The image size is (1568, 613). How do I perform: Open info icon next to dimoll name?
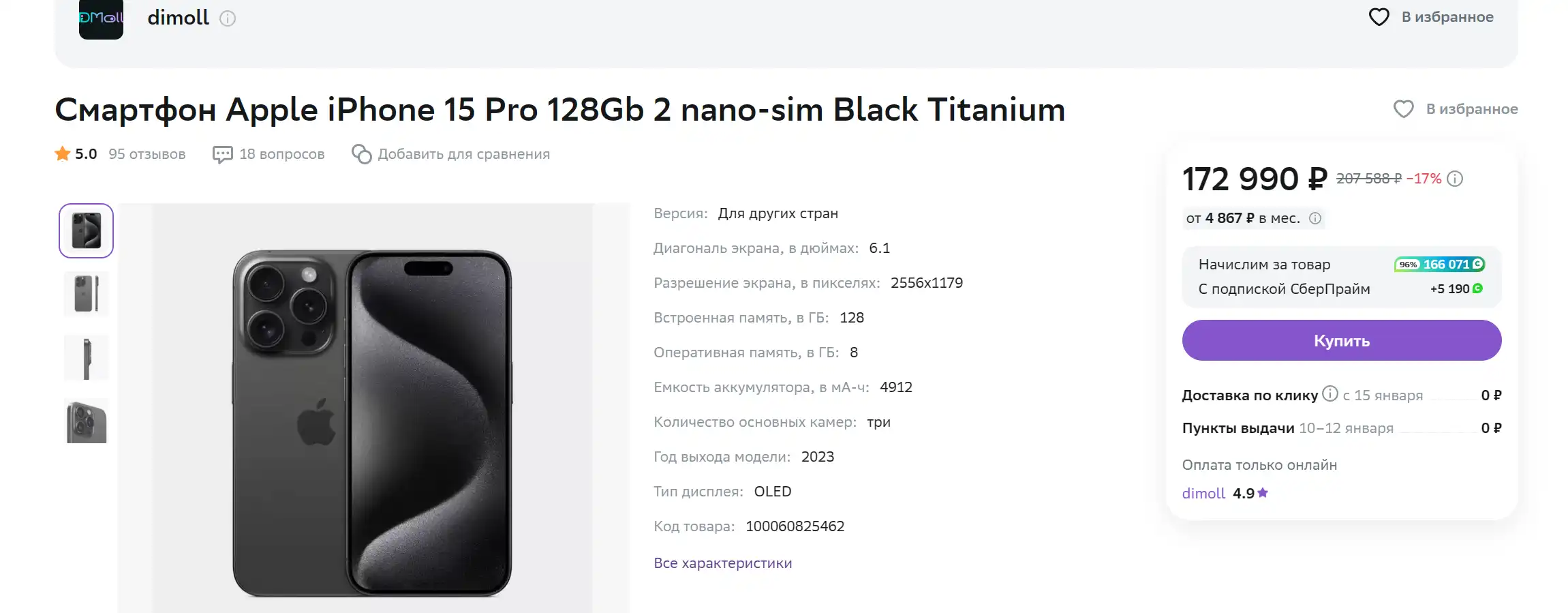pos(228,18)
